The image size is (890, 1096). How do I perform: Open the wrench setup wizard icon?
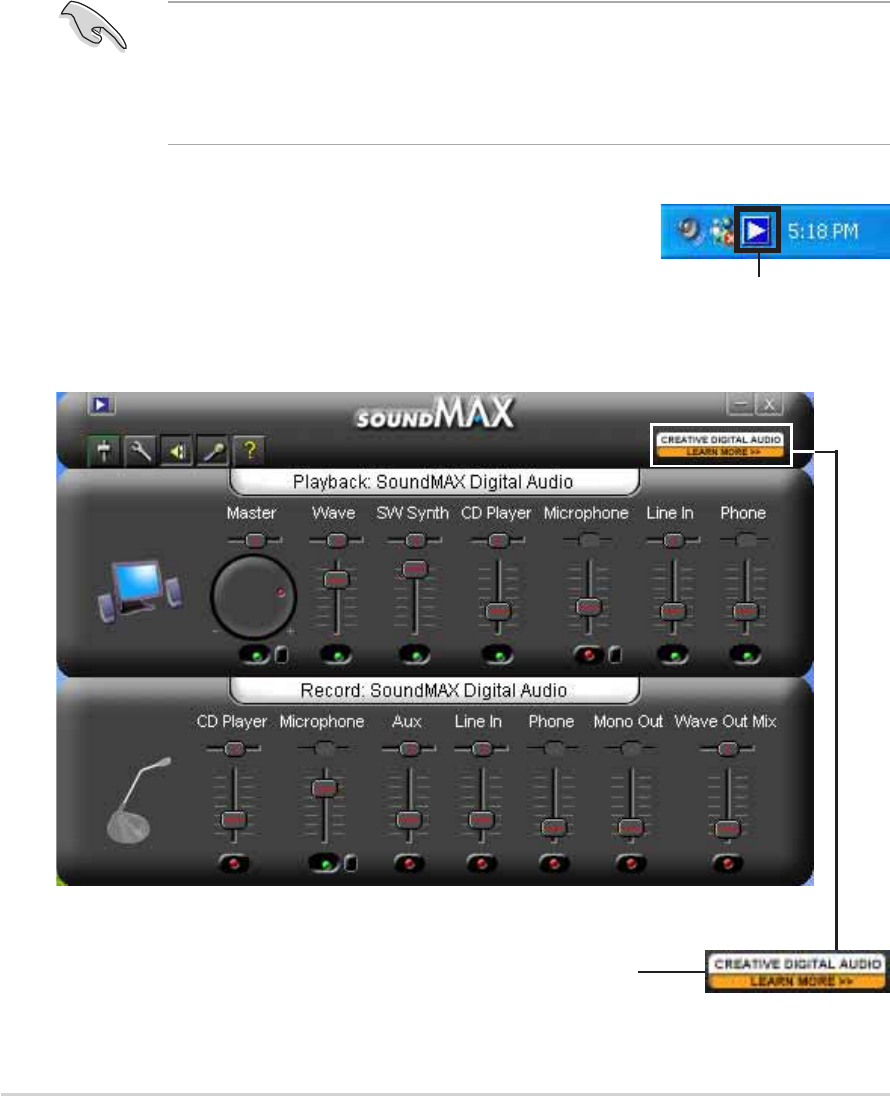click(x=140, y=451)
